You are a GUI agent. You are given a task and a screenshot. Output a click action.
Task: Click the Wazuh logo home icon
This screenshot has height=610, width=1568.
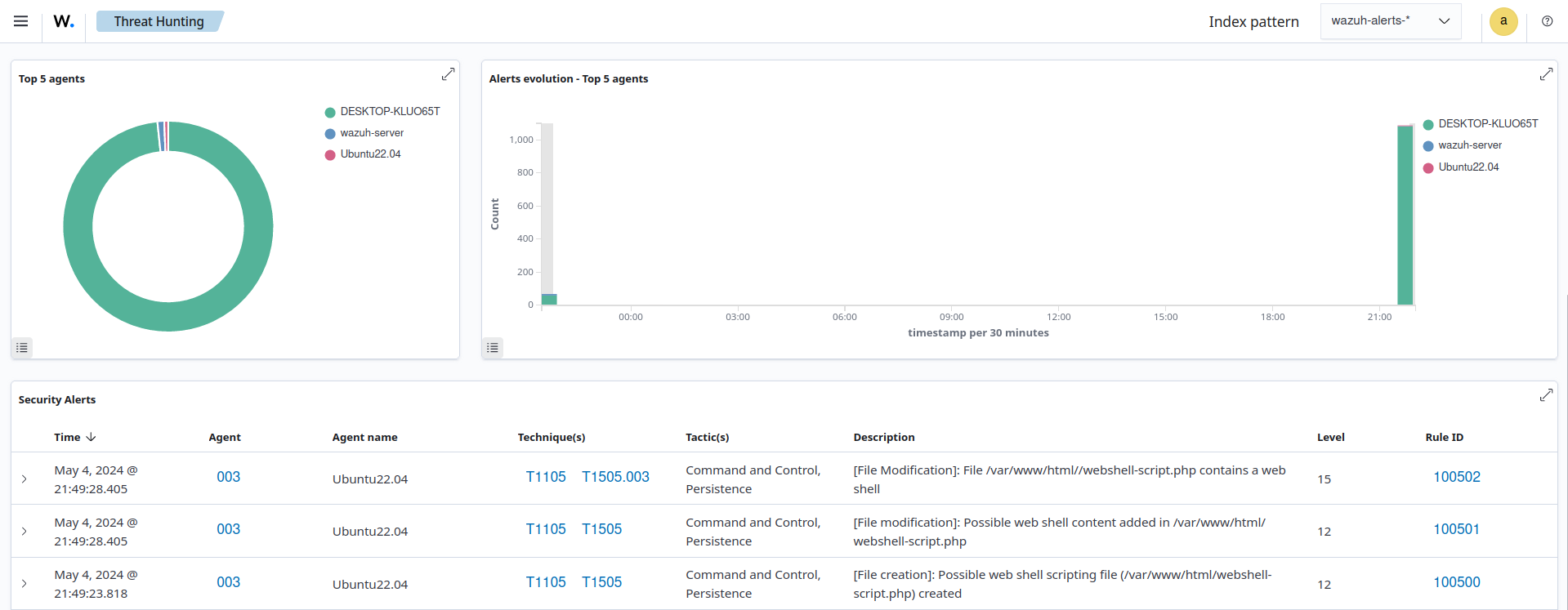pyautogui.click(x=64, y=21)
